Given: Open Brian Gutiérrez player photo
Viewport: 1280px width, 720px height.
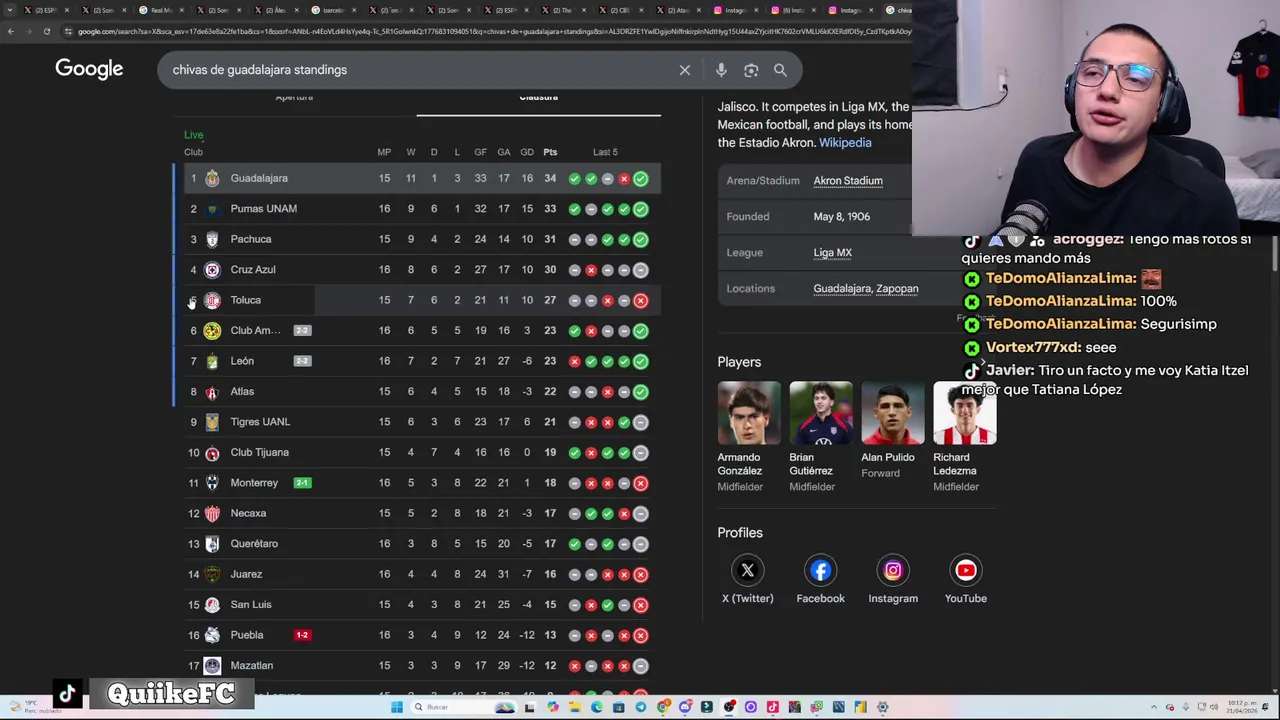Looking at the screenshot, I should click(x=821, y=413).
